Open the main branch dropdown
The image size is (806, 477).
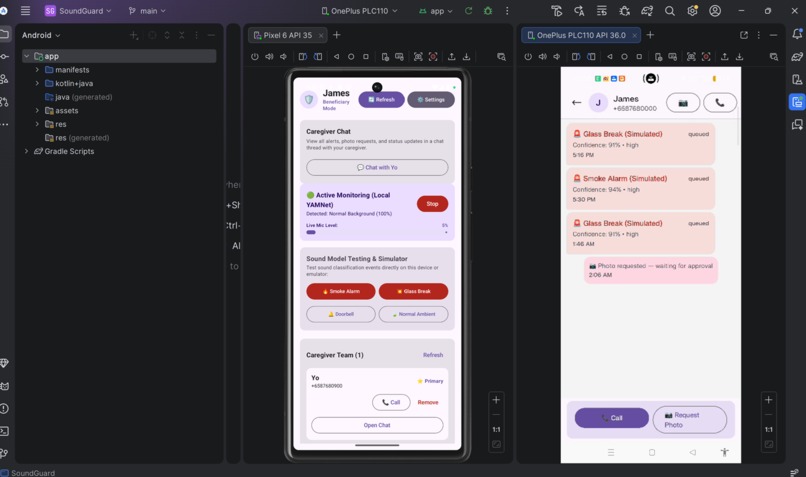pyautogui.click(x=147, y=11)
